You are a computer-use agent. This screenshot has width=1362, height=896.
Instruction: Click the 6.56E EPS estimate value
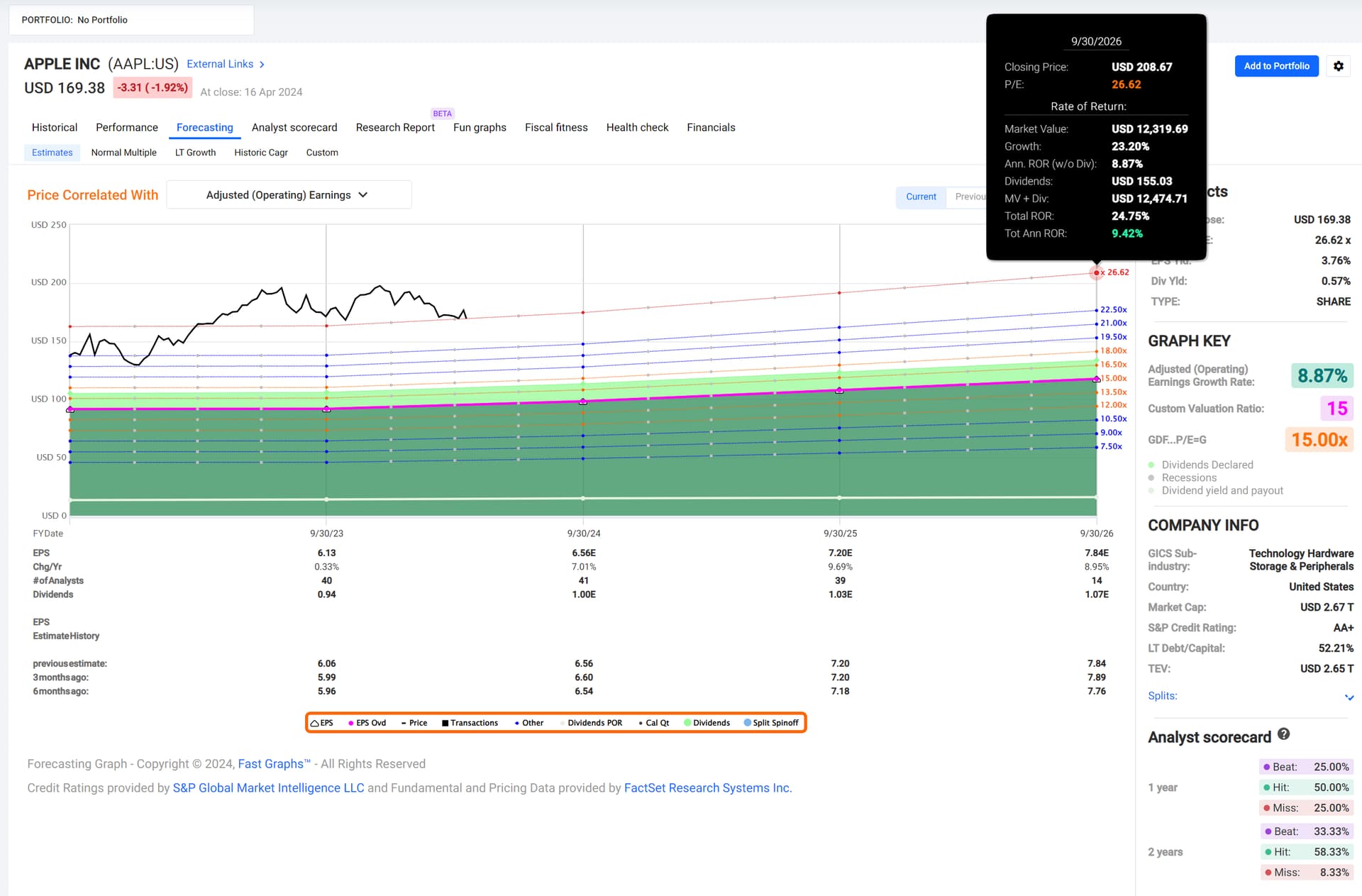(x=584, y=553)
